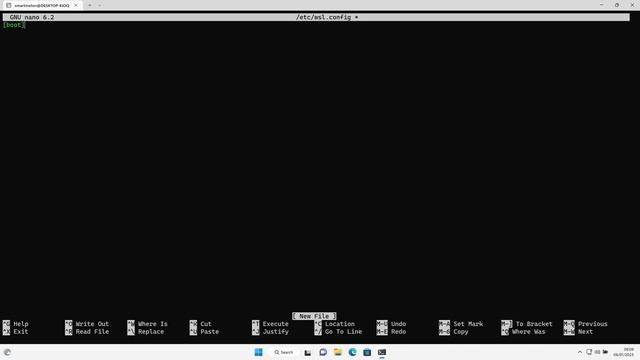Click the Cut shortcut label

[206, 324]
